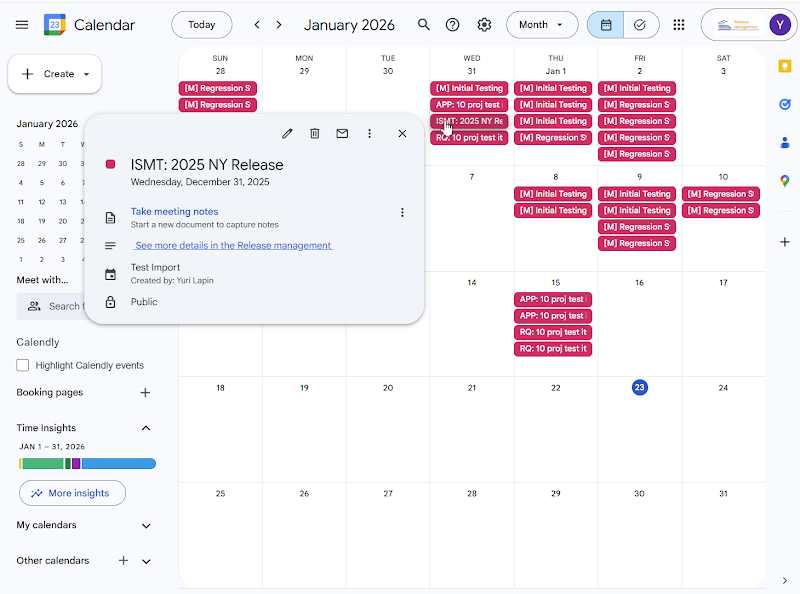Open See more details Release management link
Image resolution: width=800 pixels, height=594 pixels.
pyautogui.click(x=233, y=245)
